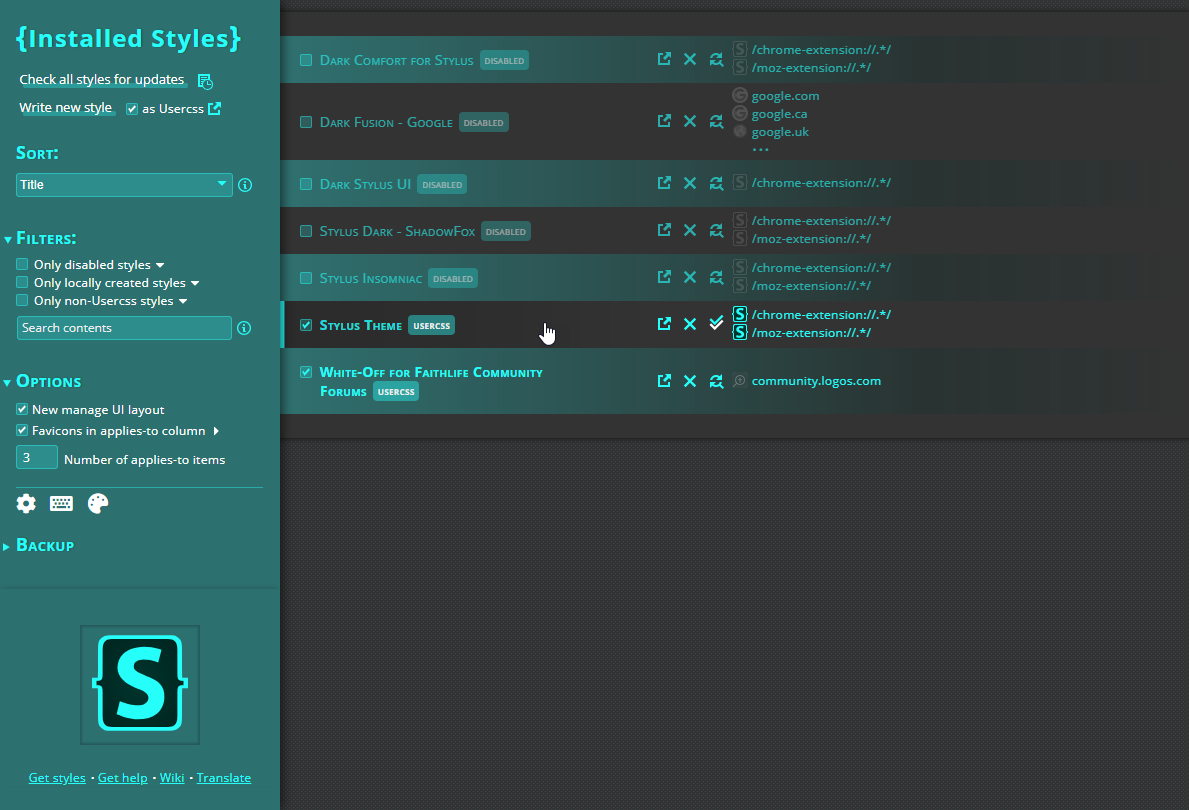Collapse the Filters section
Image resolution: width=1189 pixels, height=810 pixels.
pos(8,240)
